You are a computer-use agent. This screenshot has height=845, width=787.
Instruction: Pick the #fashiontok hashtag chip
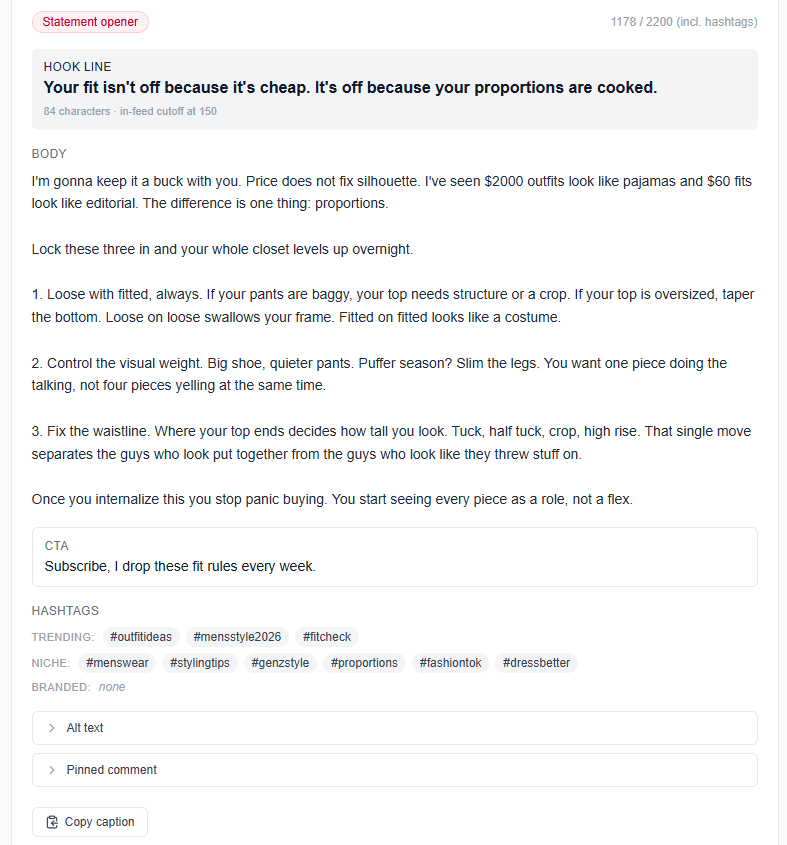451,663
